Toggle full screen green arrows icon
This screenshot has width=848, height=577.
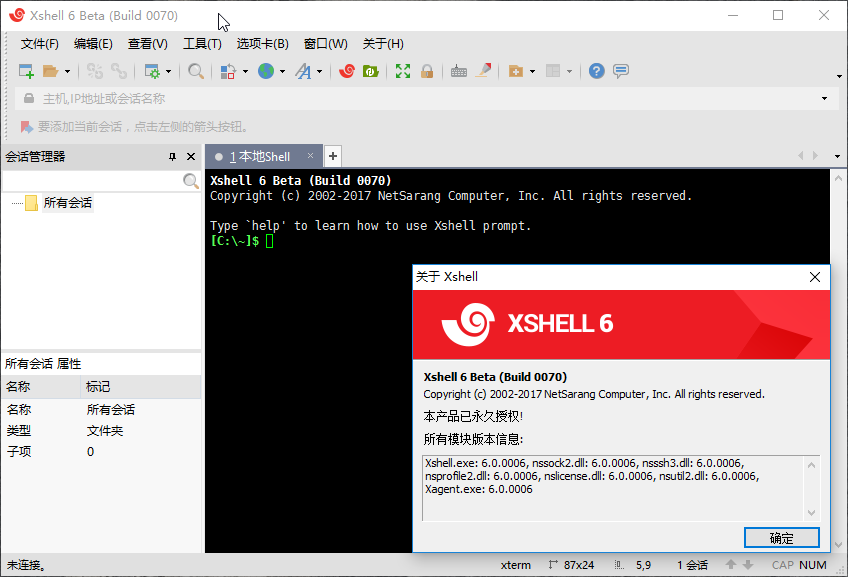click(402, 71)
